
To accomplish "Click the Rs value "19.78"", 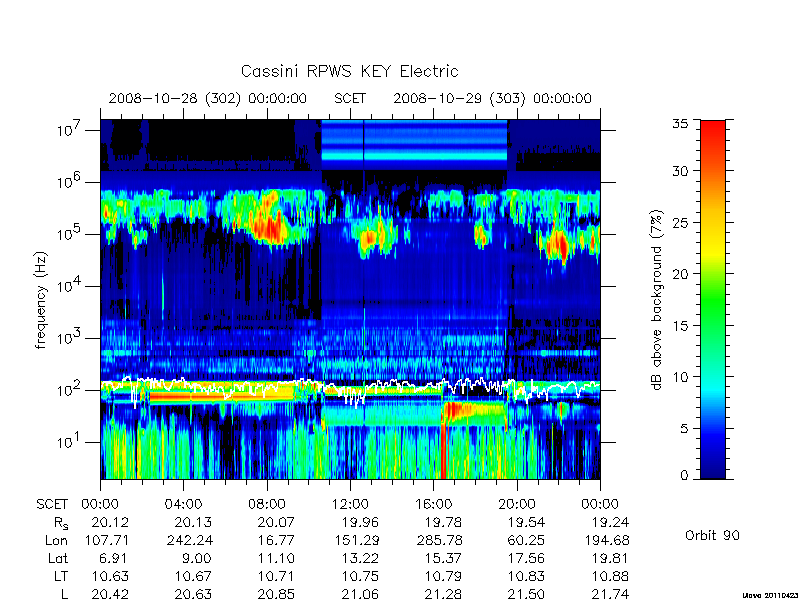I will pyautogui.click(x=443, y=522).
